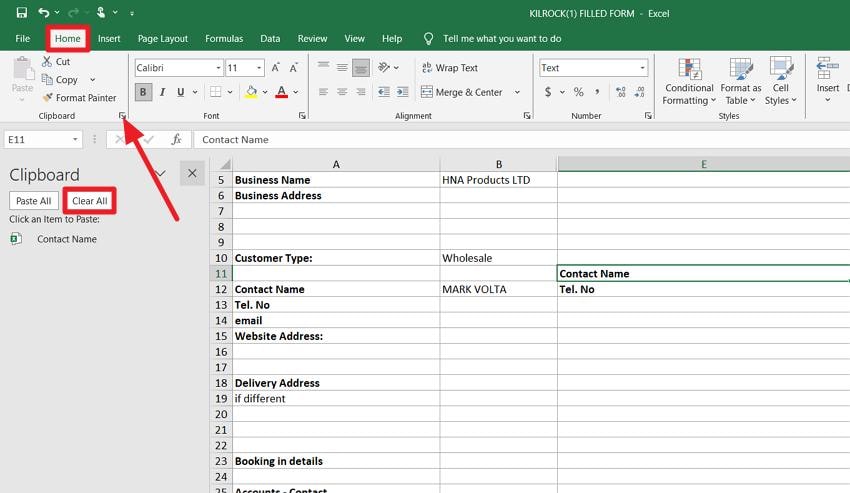Expand Clipboard pane options chevron

click(x=160, y=174)
